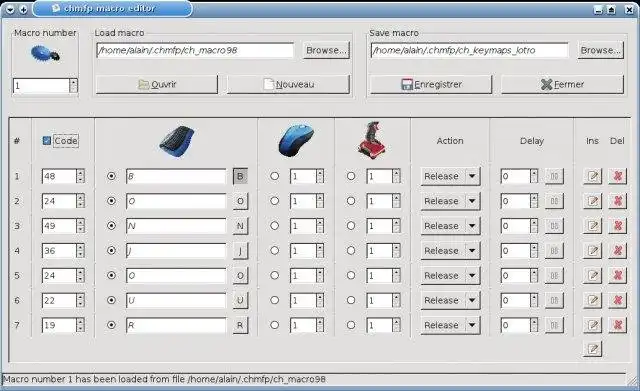Screen dimensions: 640x391
Task: Click the N key capture button
Action: (x=240, y=226)
